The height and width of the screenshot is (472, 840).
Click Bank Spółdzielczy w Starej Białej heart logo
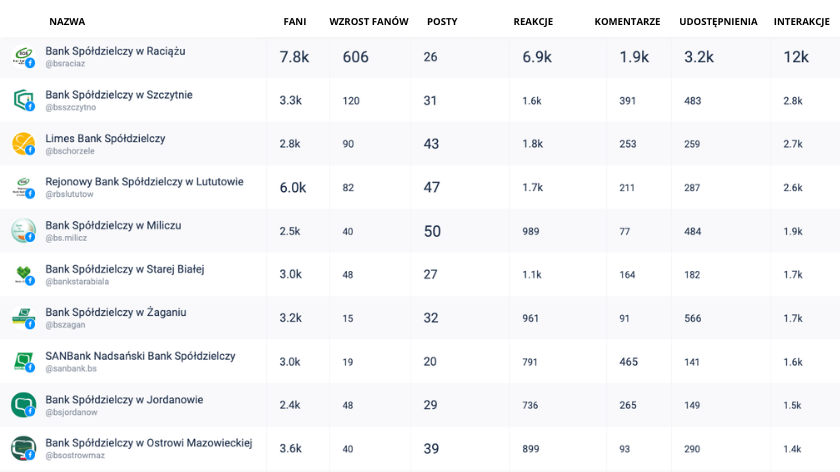(23, 274)
